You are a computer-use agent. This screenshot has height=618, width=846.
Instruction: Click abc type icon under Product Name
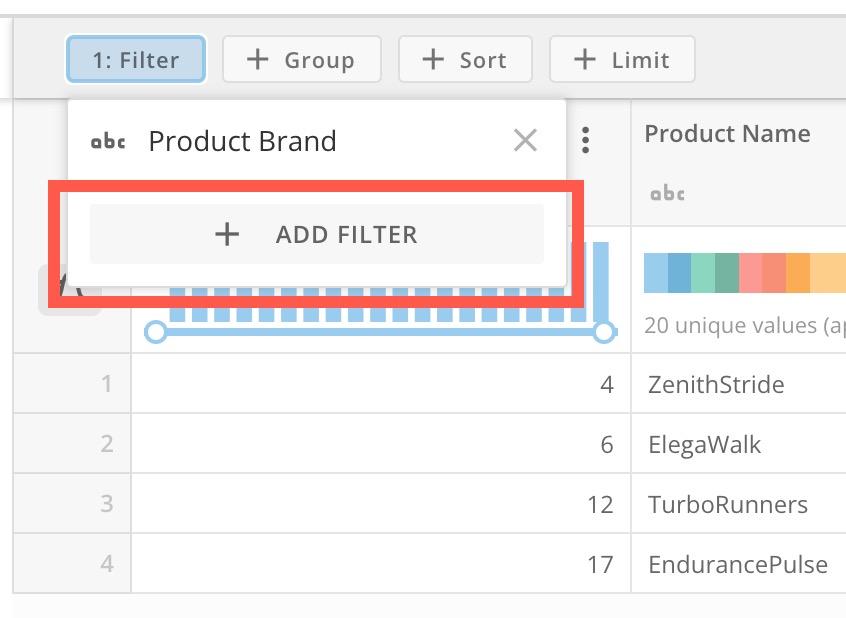click(x=667, y=193)
